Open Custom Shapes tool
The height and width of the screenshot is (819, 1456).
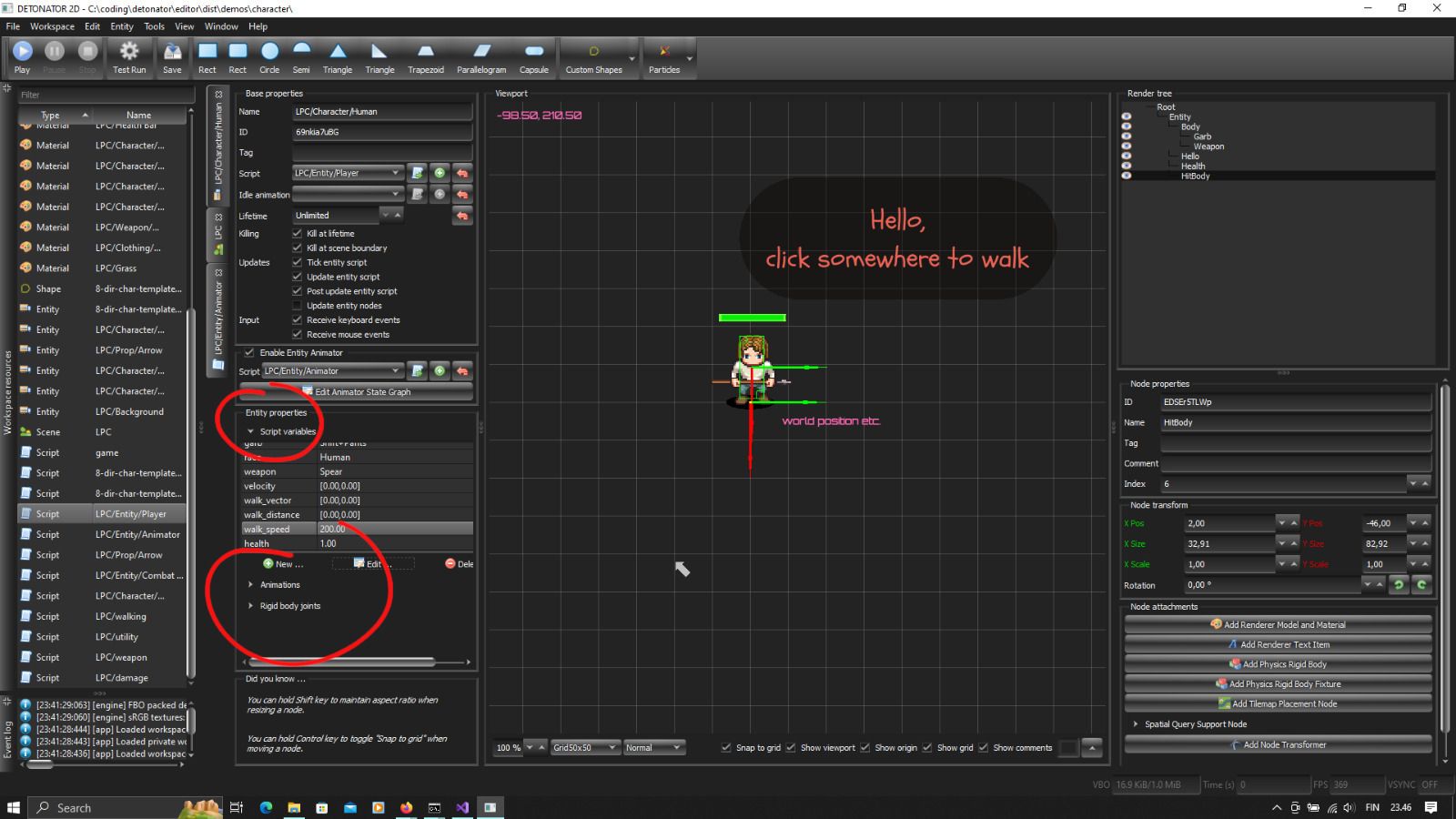tap(594, 56)
